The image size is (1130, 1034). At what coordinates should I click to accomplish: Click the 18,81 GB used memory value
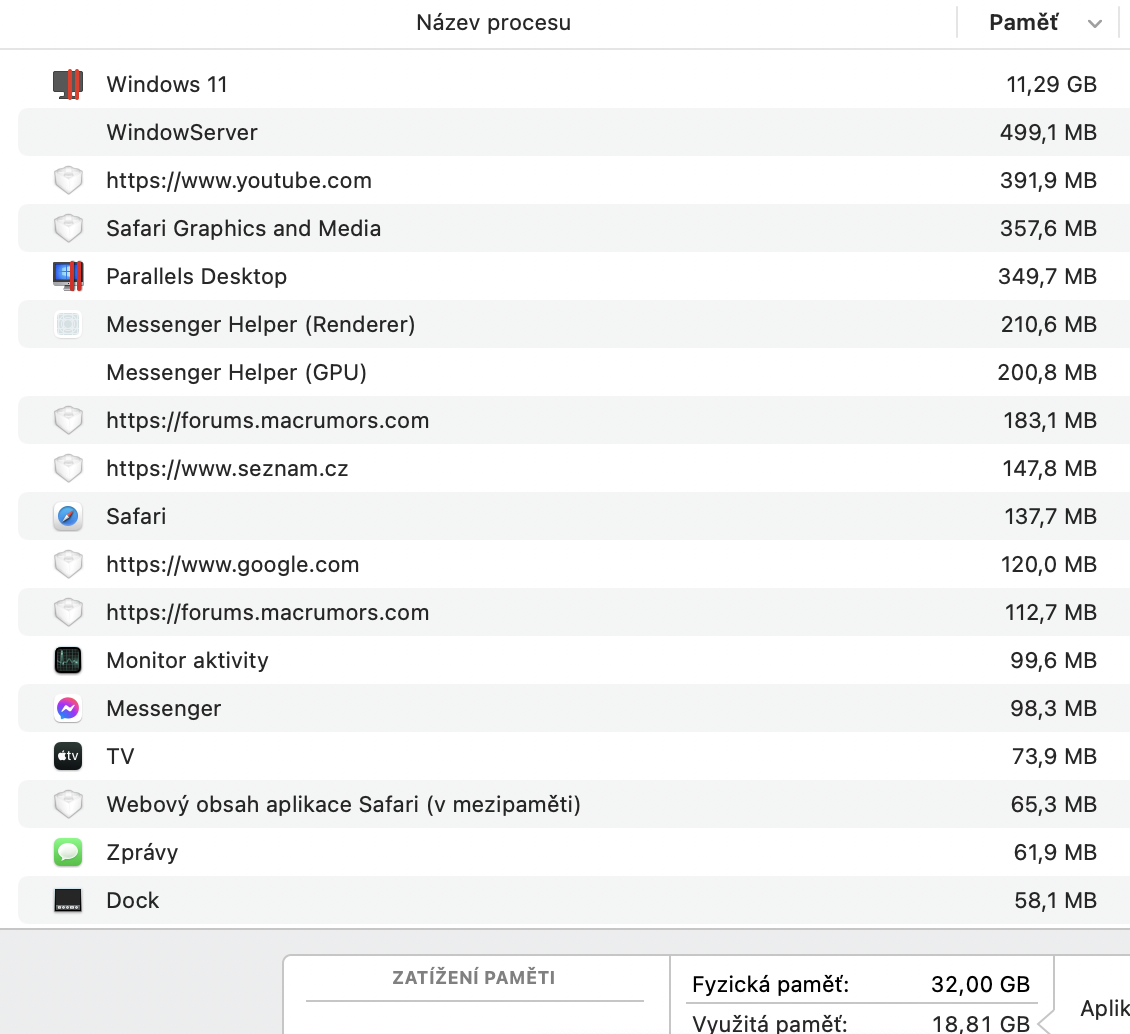(981, 1023)
